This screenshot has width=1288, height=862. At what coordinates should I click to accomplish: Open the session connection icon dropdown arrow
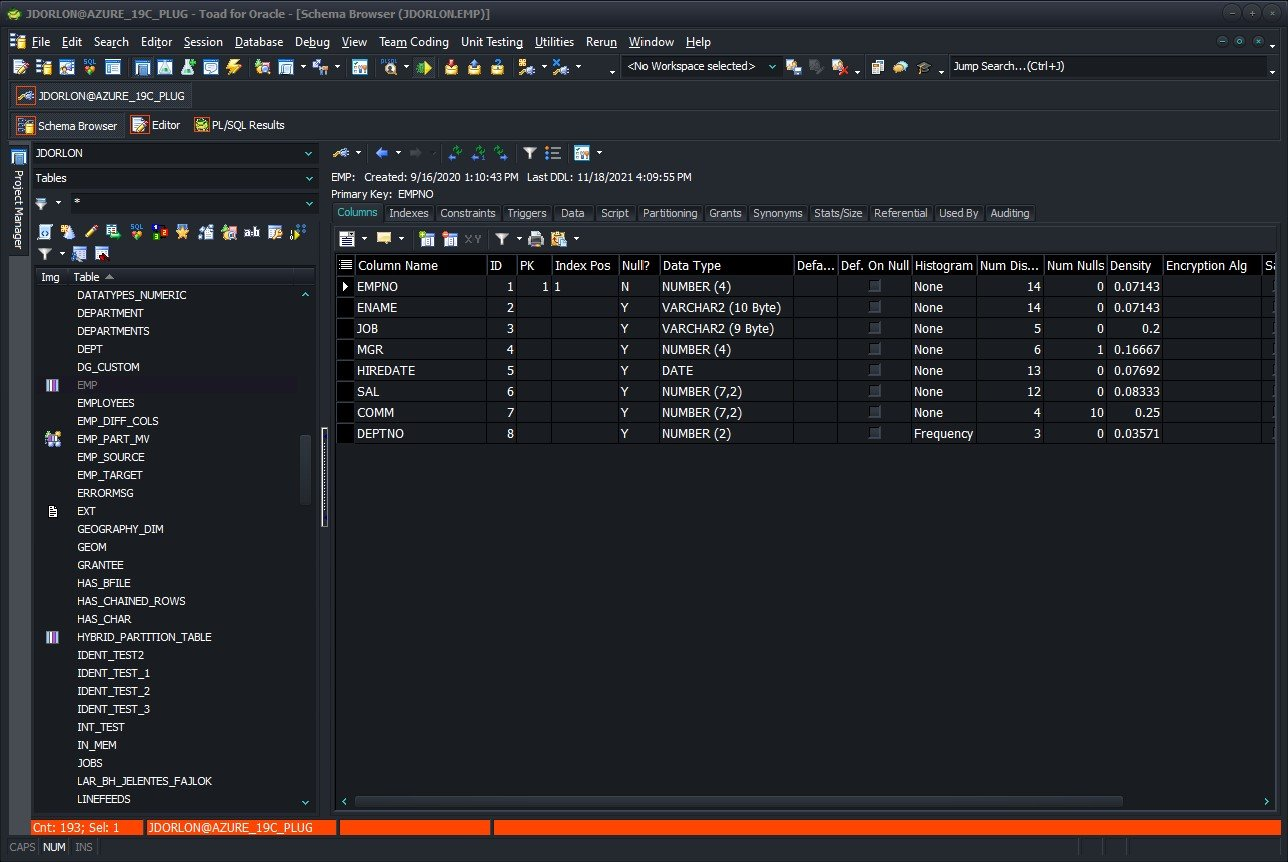[358, 153]
